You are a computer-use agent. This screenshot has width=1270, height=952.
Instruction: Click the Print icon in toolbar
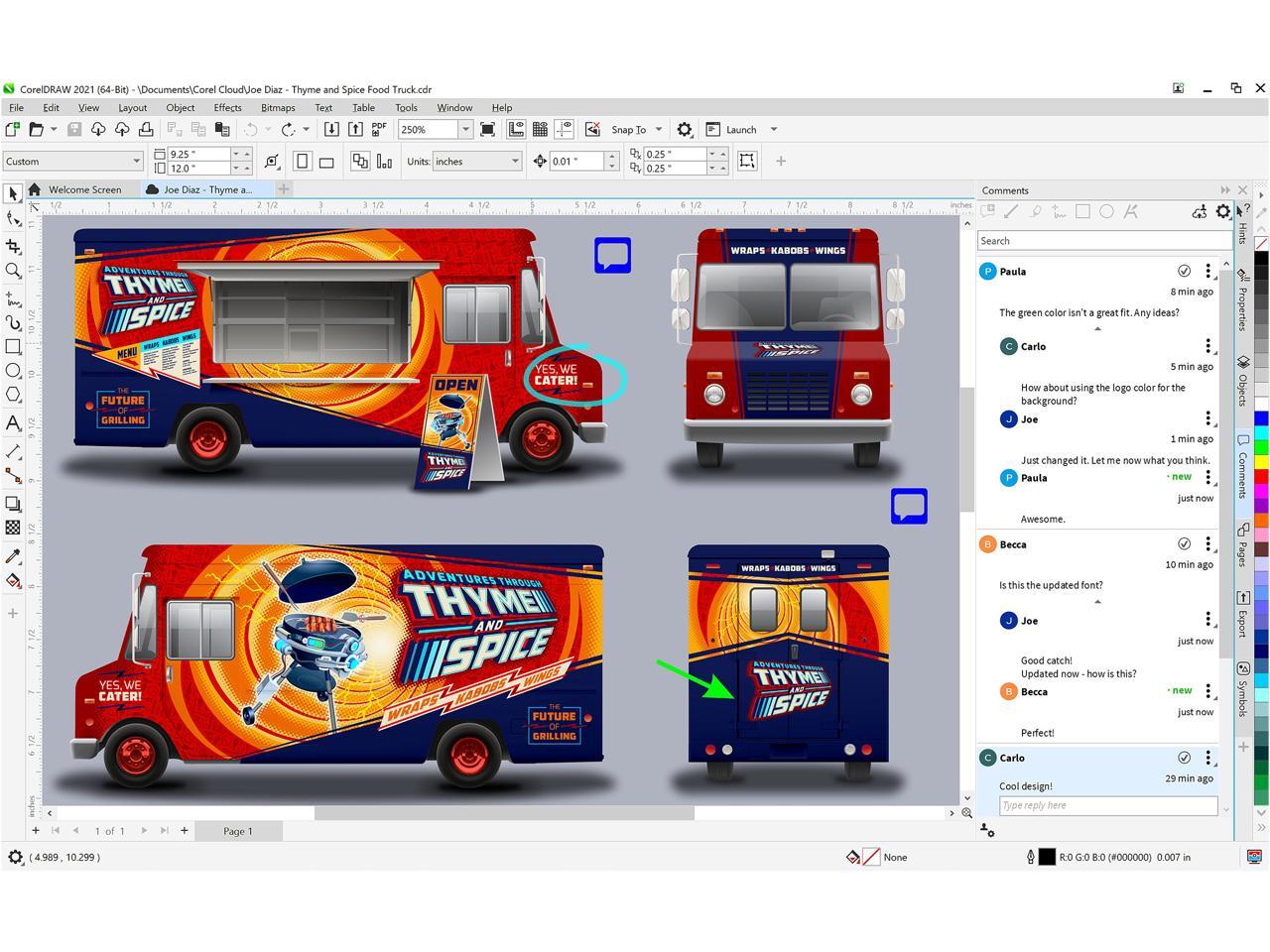click(x=146, y=129)
